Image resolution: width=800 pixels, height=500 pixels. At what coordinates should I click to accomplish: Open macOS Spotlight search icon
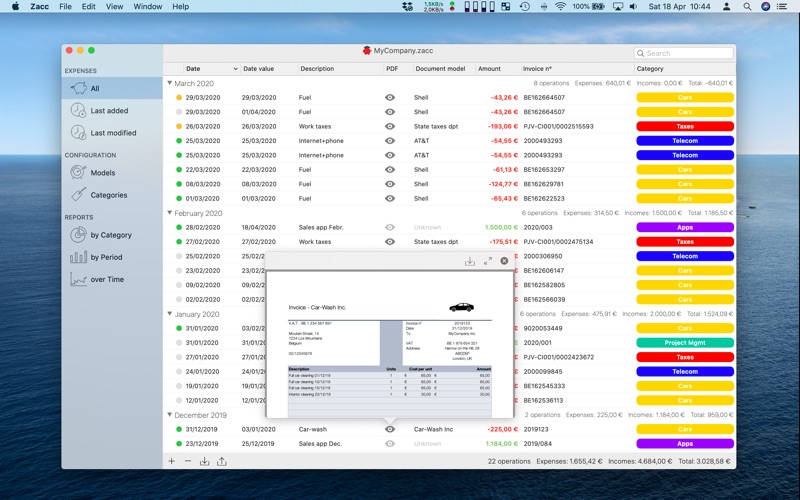pos(747,7)
